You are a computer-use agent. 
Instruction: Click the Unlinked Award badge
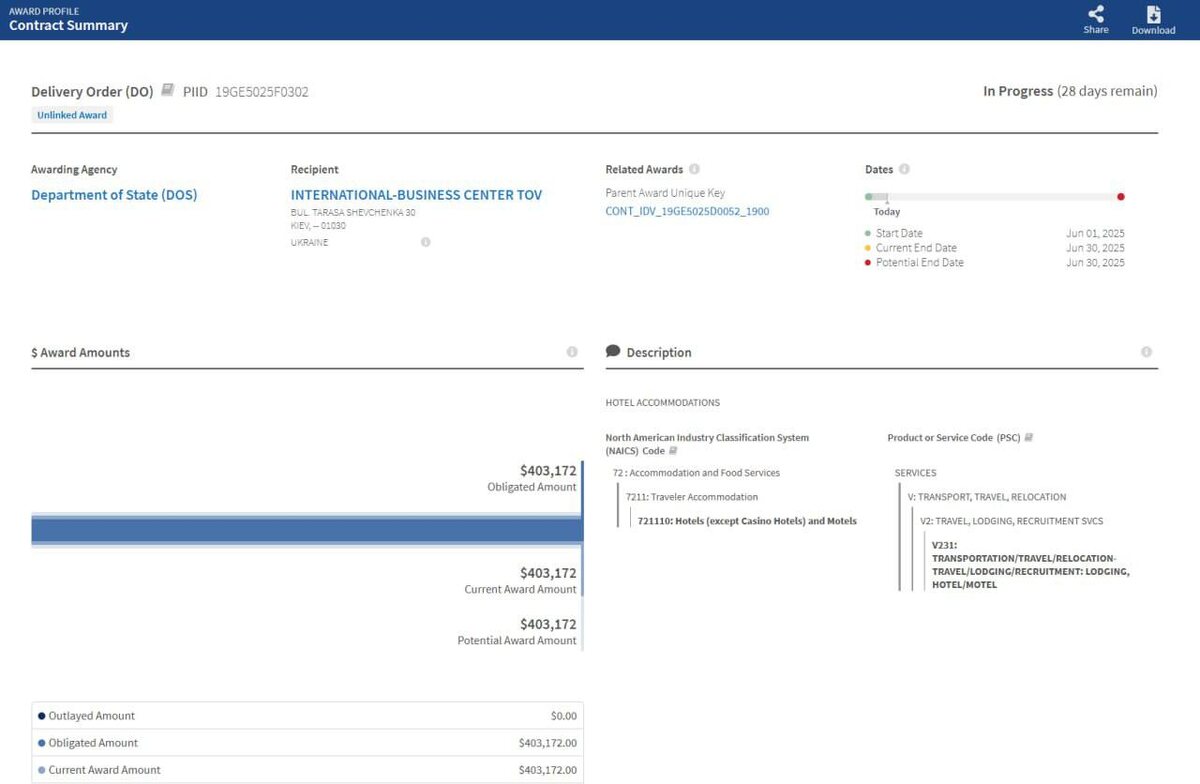72,115
